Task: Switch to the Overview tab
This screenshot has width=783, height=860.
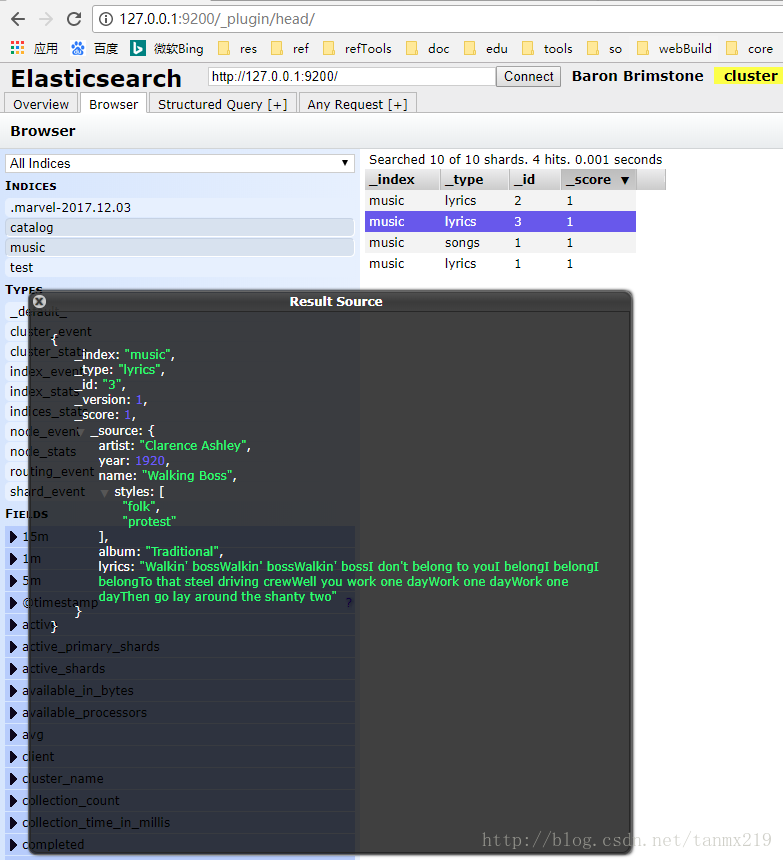Action: click(x=41, y=104)
